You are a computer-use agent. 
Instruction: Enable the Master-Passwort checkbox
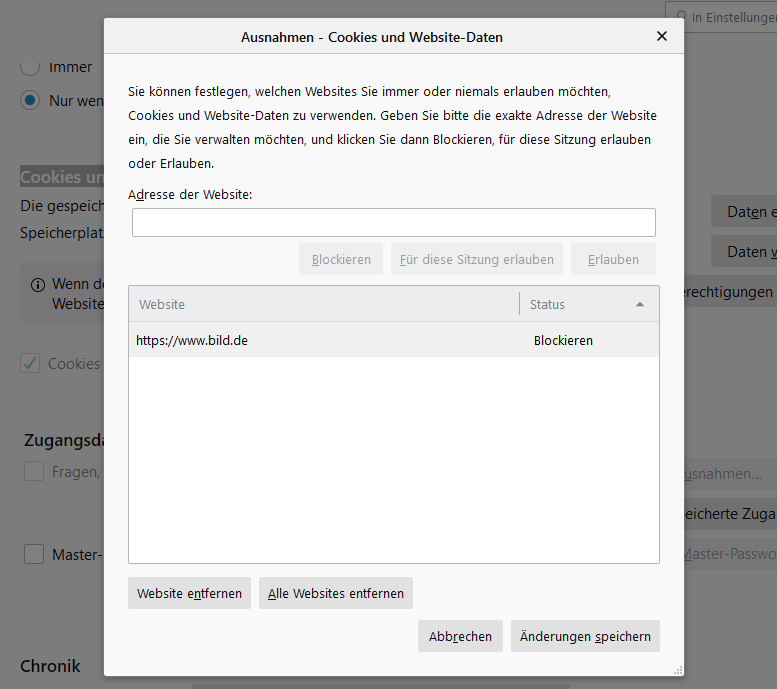coord(34,554)
